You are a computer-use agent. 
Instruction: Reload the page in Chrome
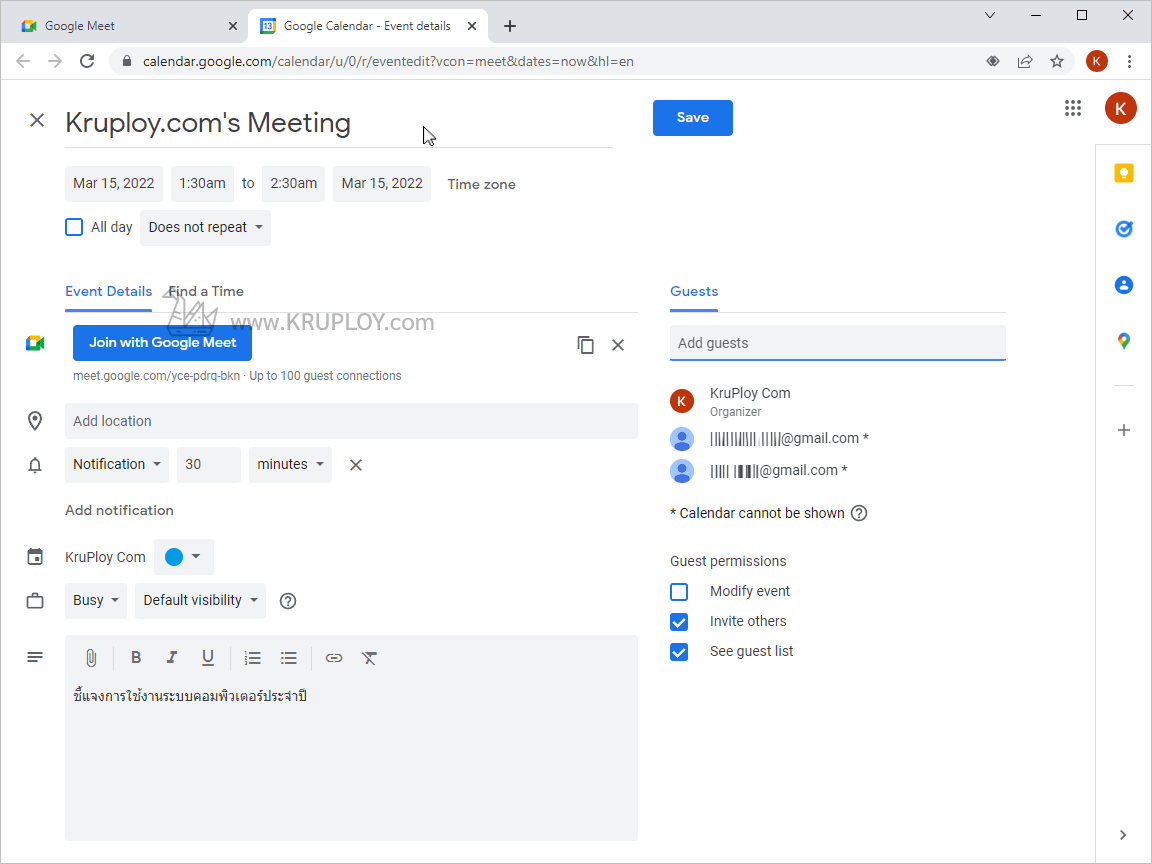coord(87,61)
